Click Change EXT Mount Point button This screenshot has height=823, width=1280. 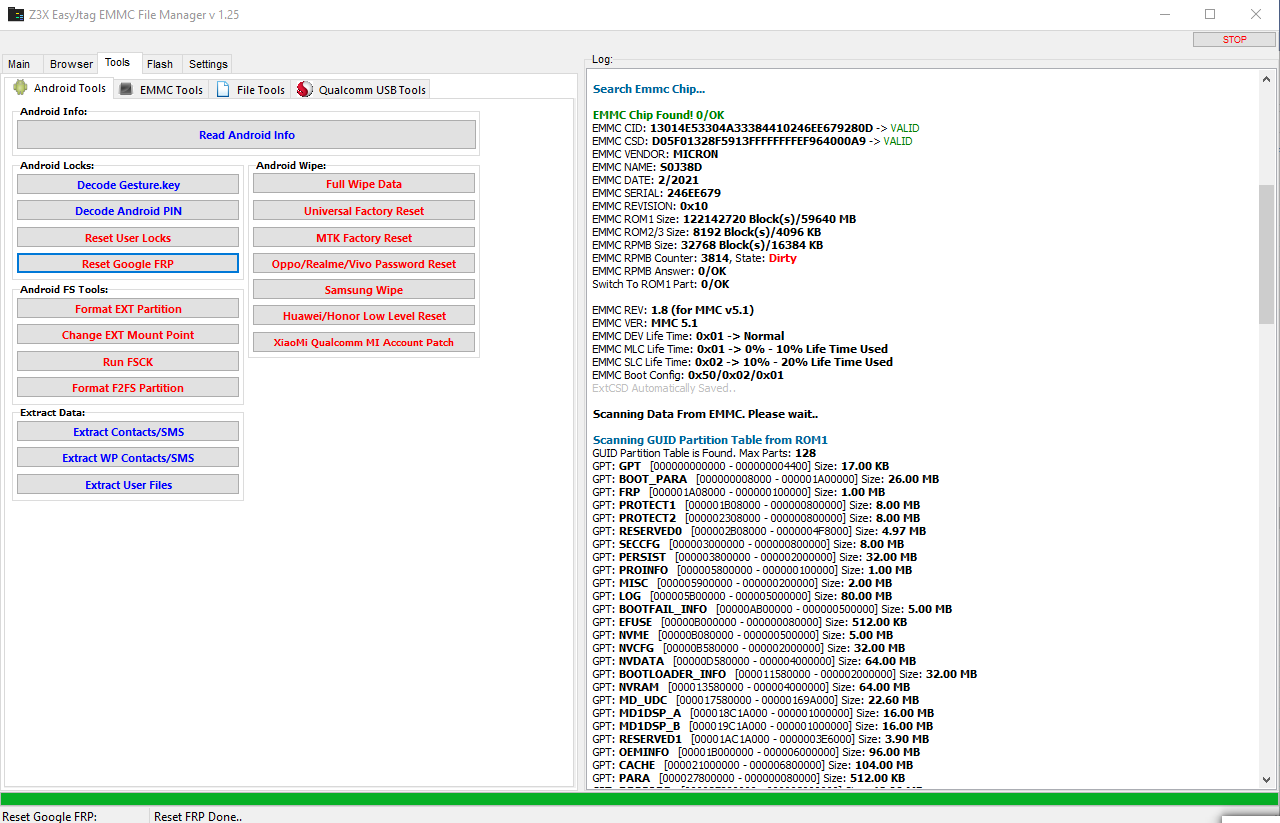(x=128, y=335)
